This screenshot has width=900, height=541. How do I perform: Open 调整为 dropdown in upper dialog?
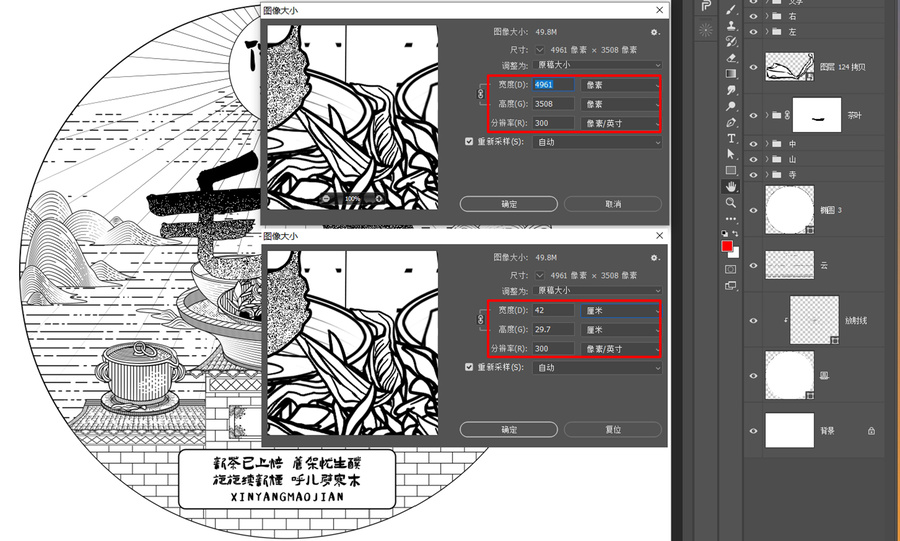coord(597,65)
